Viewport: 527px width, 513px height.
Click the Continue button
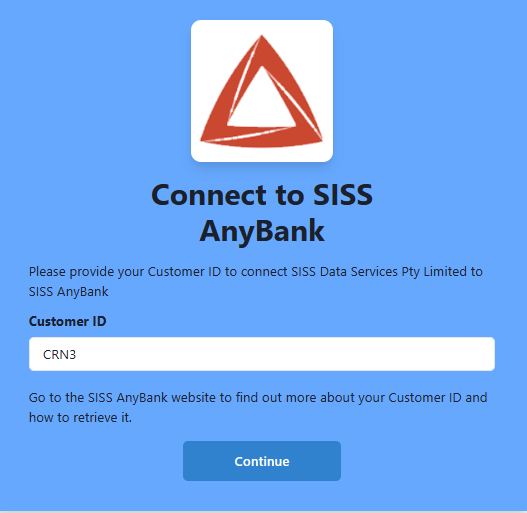pyautogui.click(x=262, y=461)
